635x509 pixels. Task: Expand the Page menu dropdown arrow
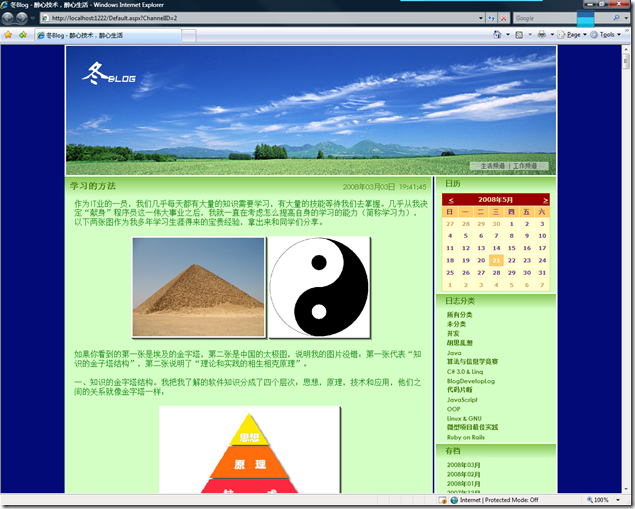coord(584,35)
